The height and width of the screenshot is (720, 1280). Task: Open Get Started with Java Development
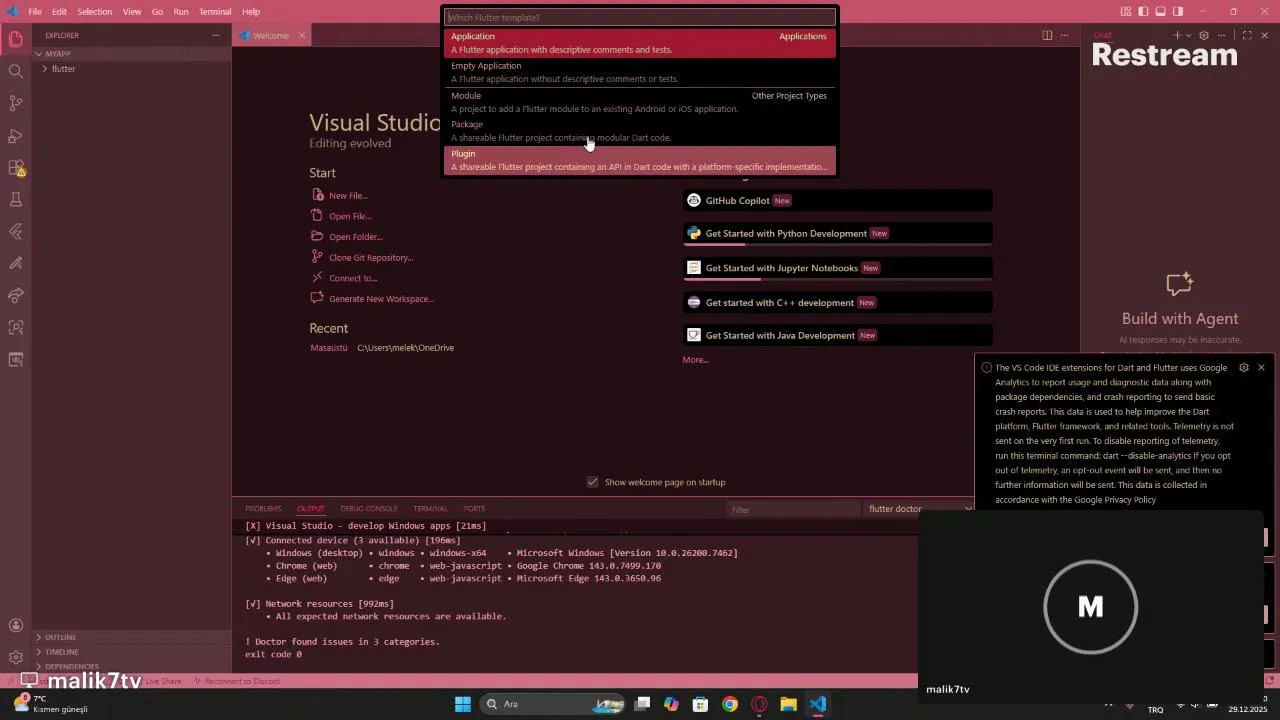coord(837,336)
